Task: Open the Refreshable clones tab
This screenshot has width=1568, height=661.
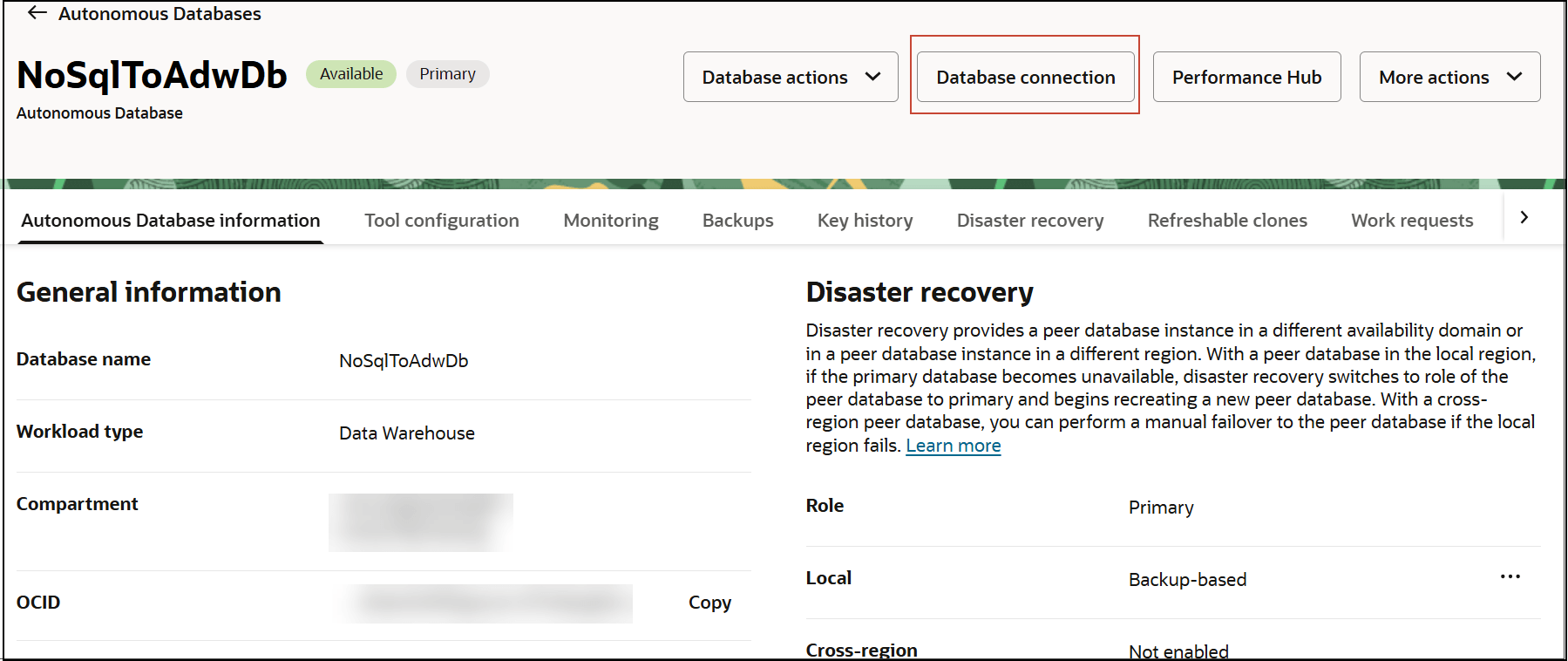Action: click(1227, 221)
